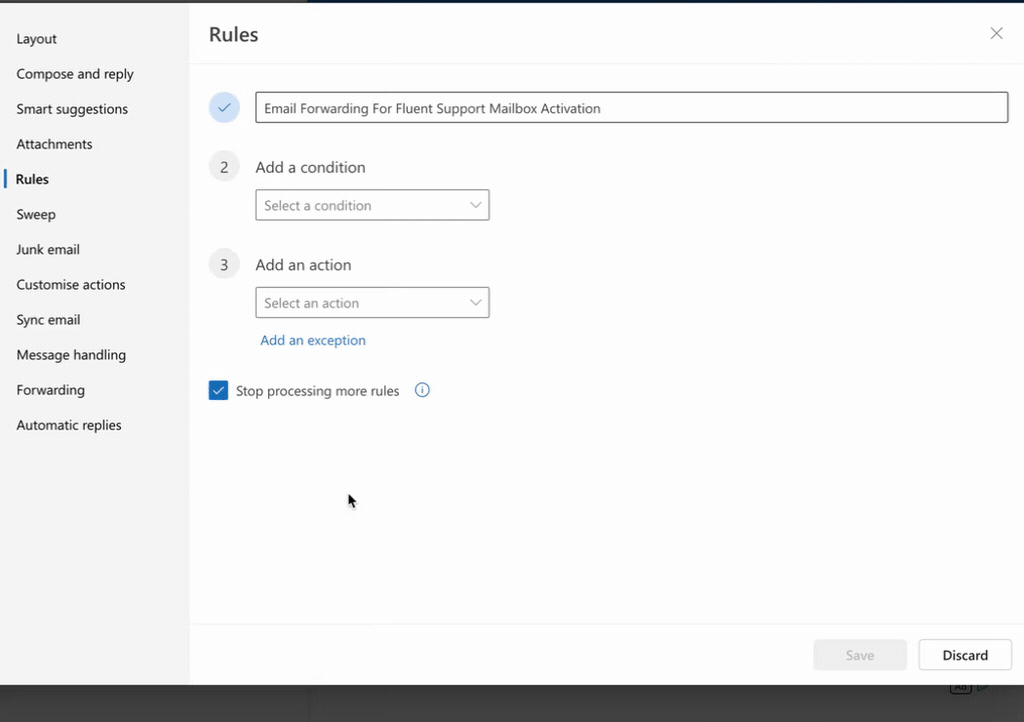
Task: Open the Customise actions section
Action: (70, 284)
